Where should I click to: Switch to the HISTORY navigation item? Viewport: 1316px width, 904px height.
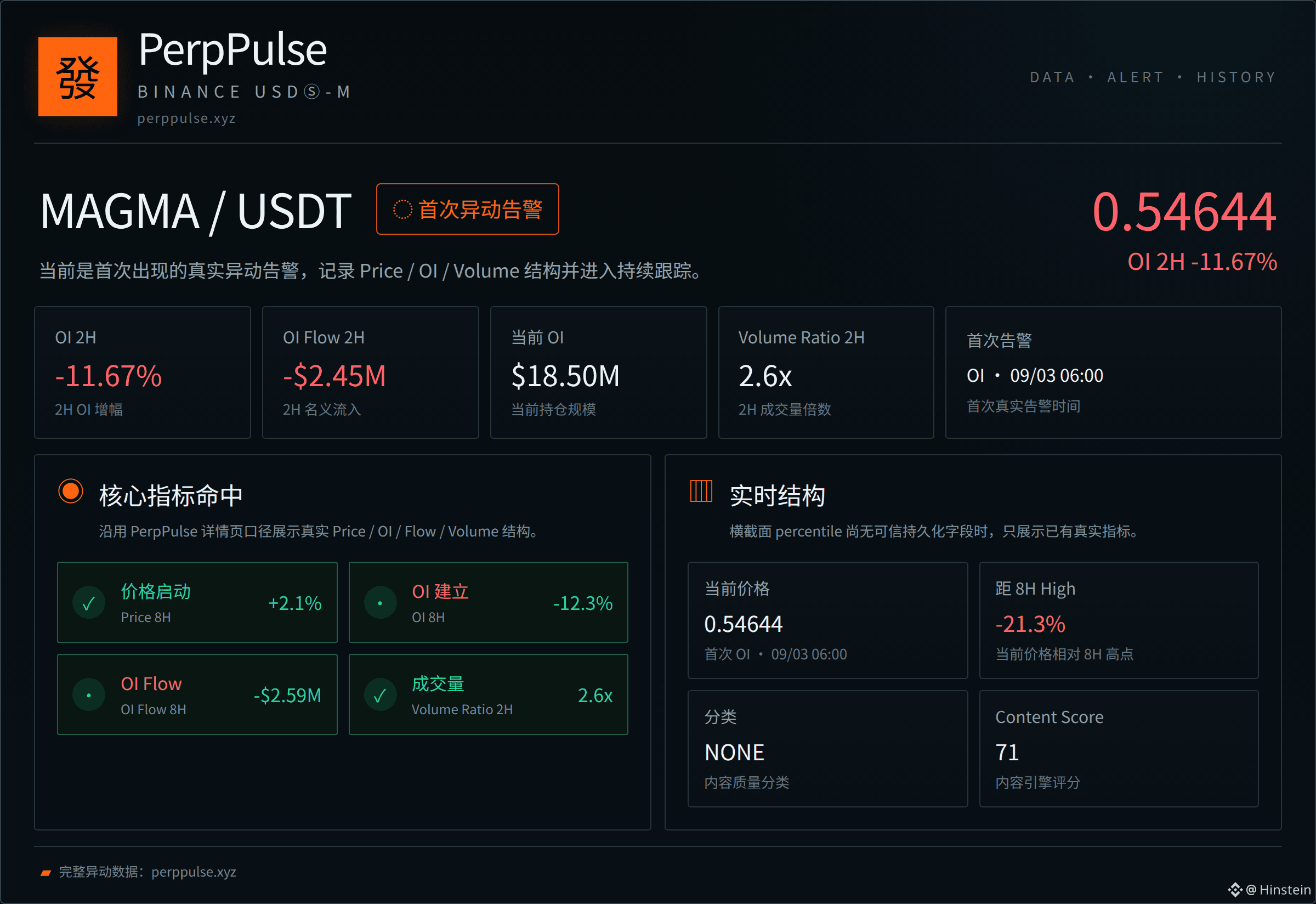(1236, 77)
